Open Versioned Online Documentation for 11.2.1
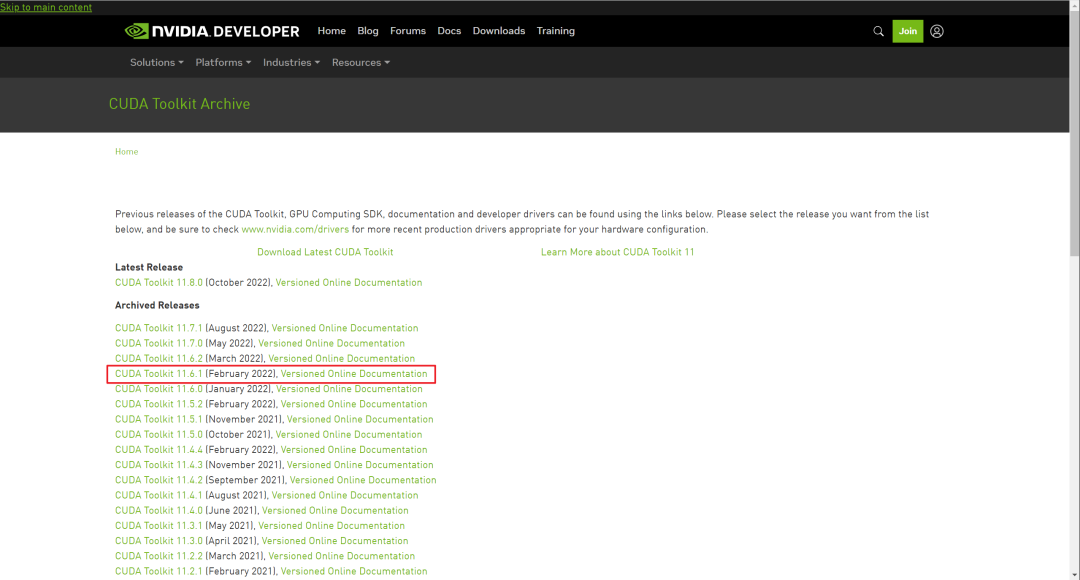 [x=354, y=570]
